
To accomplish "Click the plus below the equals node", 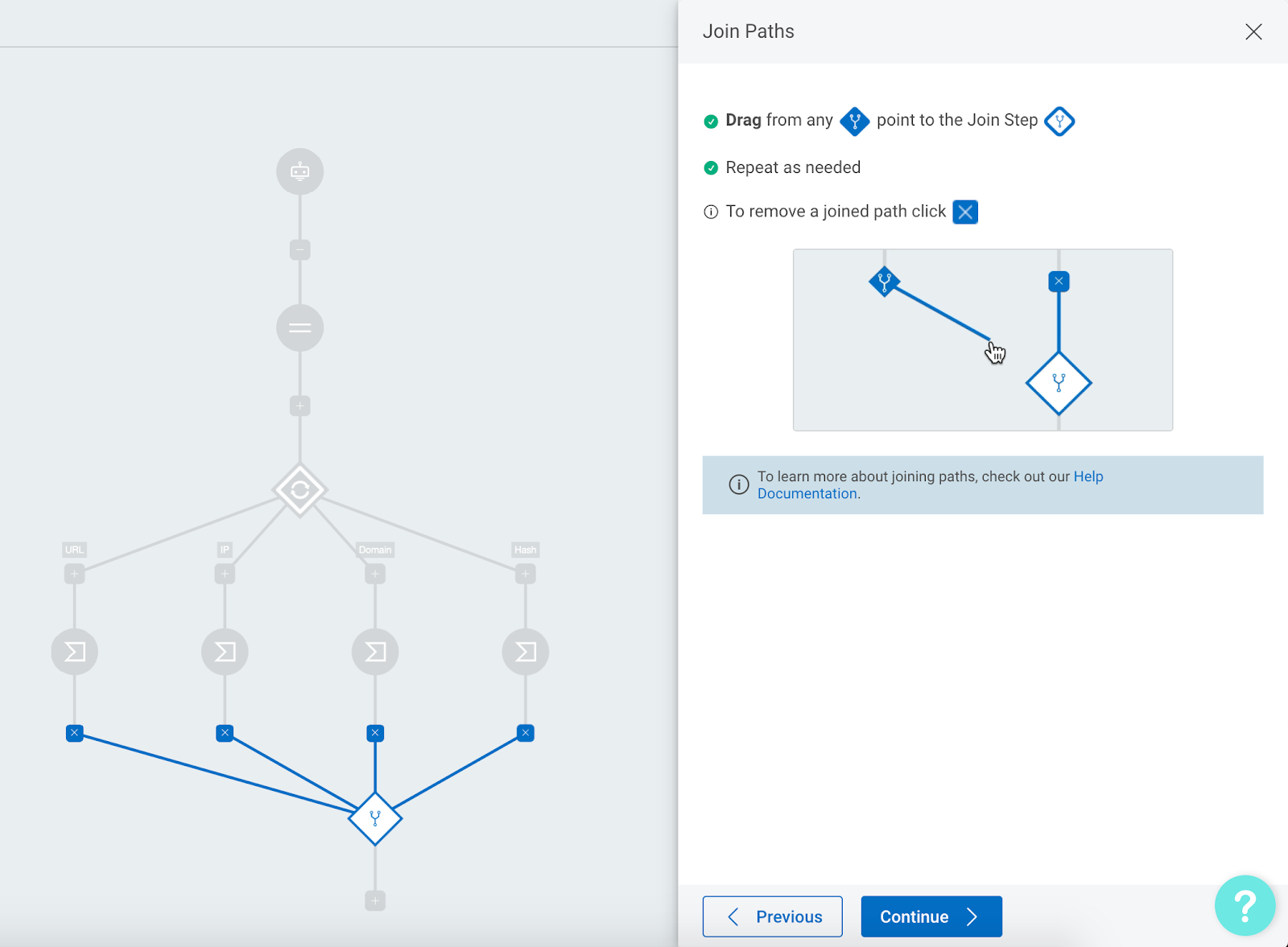I will (x=299, y=406).
